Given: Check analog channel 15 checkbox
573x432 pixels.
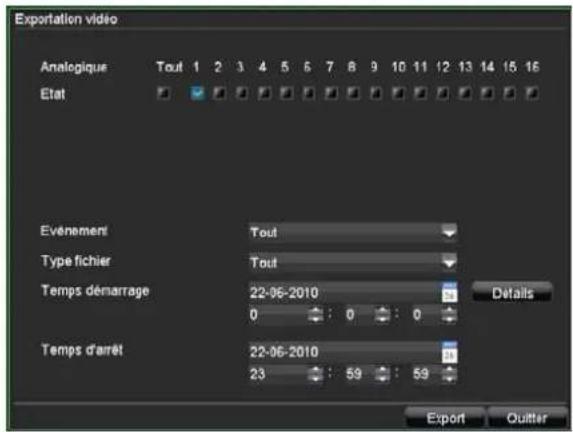Looking at the screenshot, I should pos(509,93).
